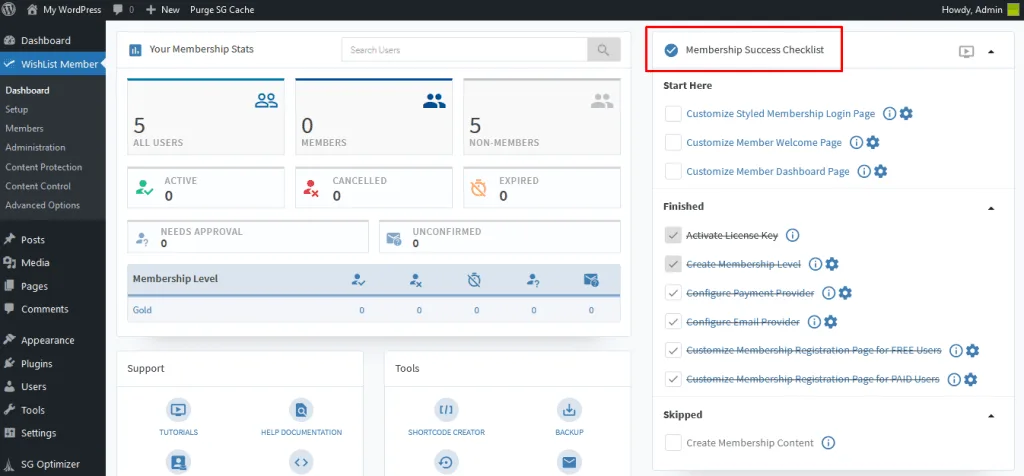Open the Help Documentation icon
Viewport: 1024px width, 476px height.
(x=301, y=410)
